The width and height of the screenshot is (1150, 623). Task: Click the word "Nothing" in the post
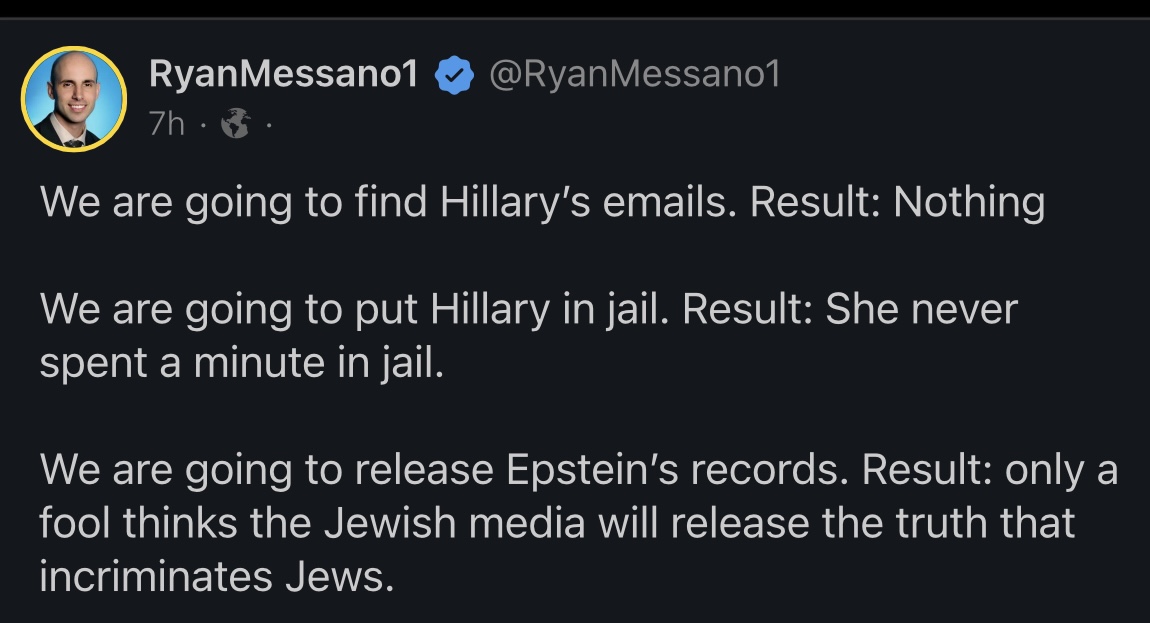(x=969, y=203)
